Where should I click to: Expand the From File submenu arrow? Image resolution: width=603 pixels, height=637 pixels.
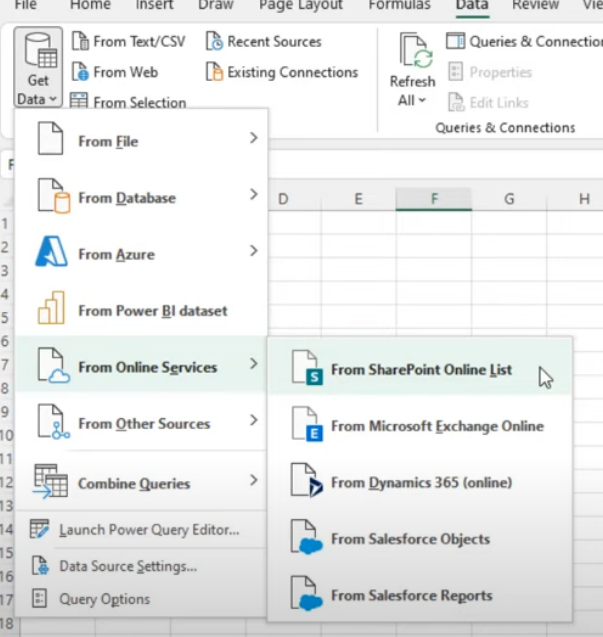[x=254, y=138]
